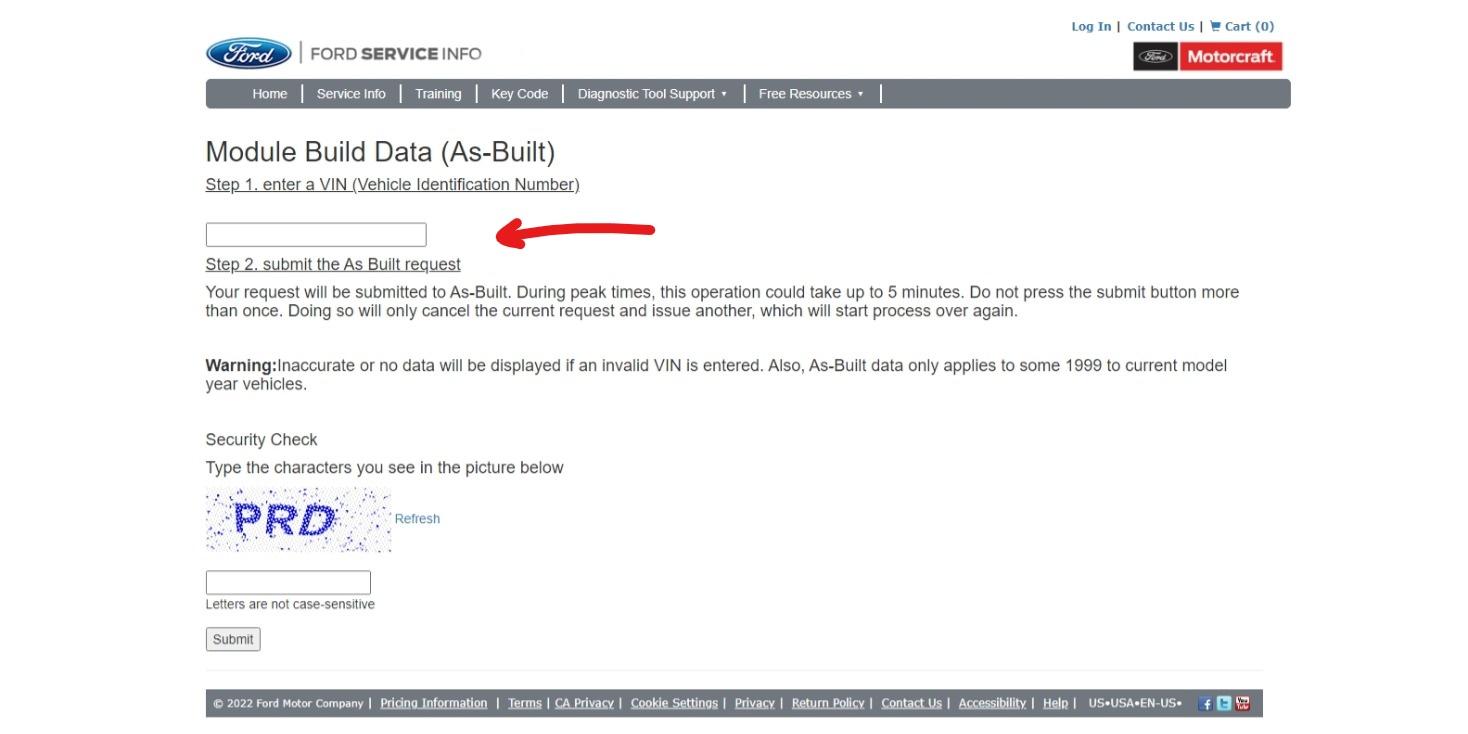Click Step 2 submit As Built request text

click(x=333, y=265)
